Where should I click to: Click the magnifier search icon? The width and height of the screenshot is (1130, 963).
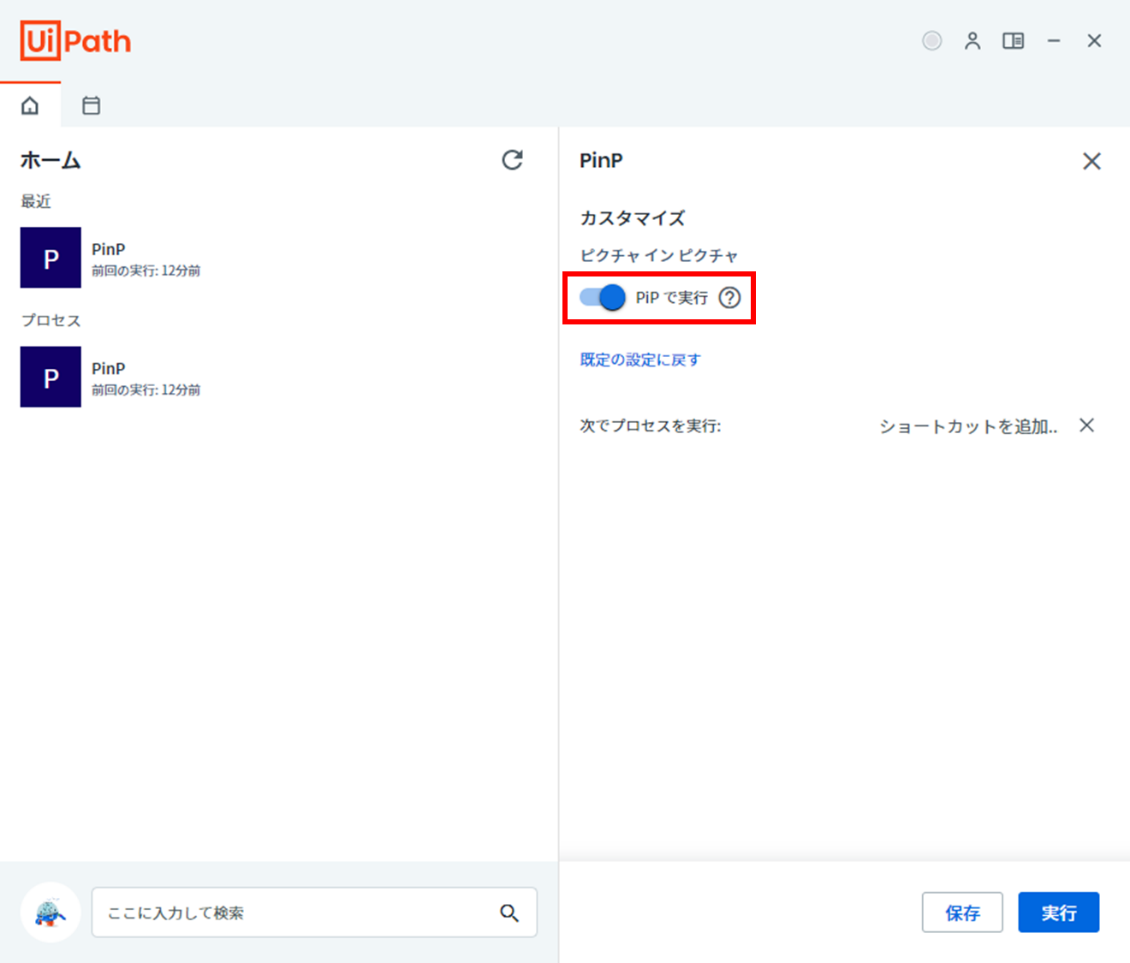[509, 913]
